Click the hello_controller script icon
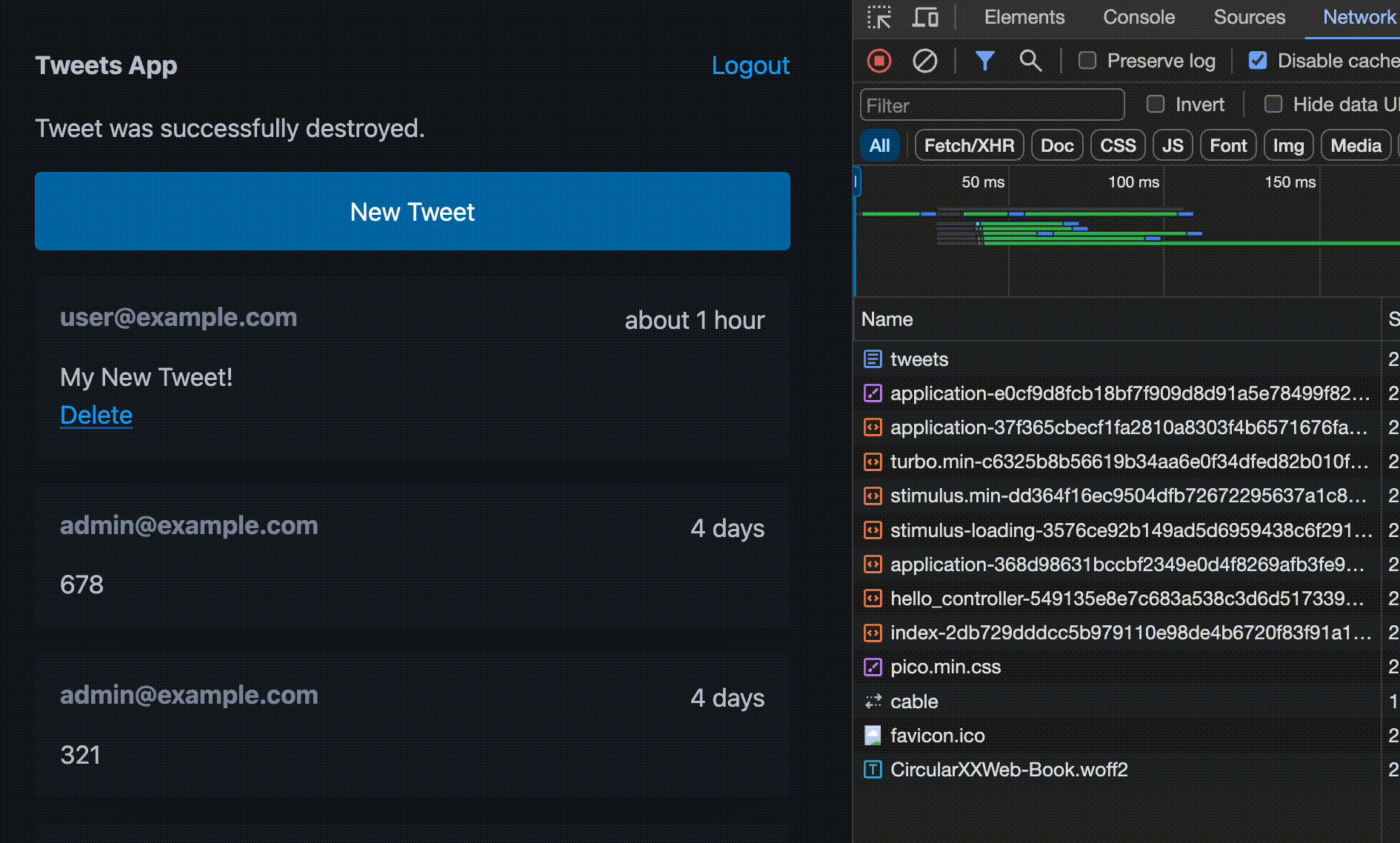 [x=873, y=599]
